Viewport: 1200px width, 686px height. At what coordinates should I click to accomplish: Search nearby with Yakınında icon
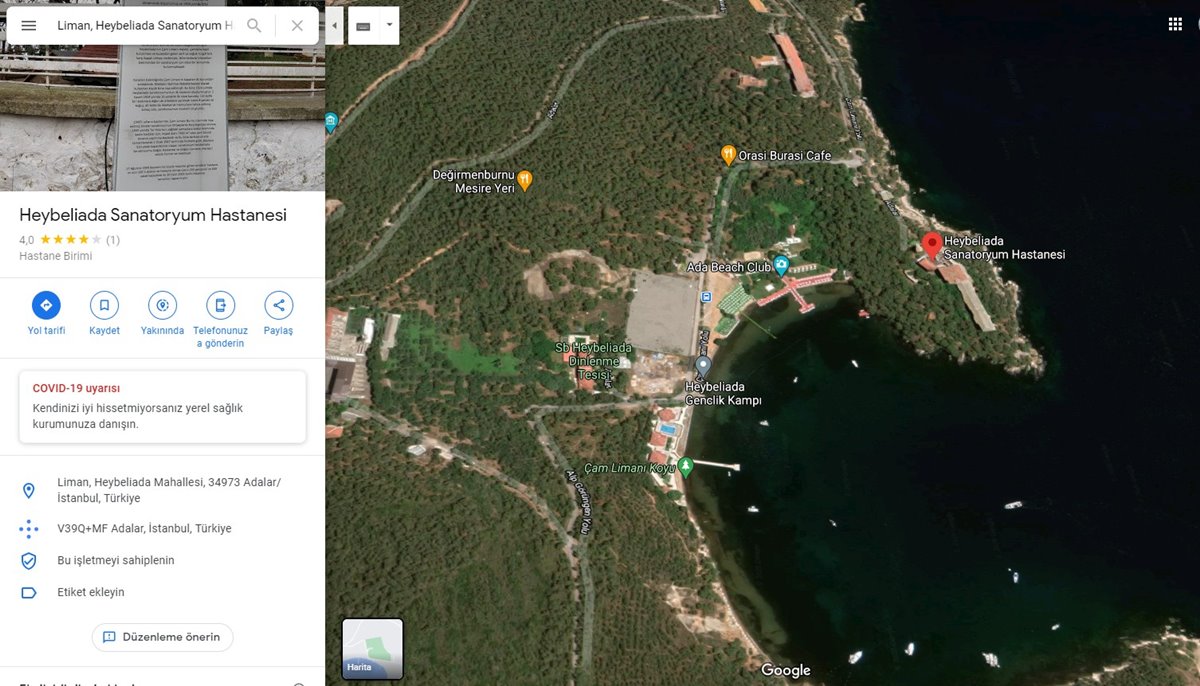[162, 306]
